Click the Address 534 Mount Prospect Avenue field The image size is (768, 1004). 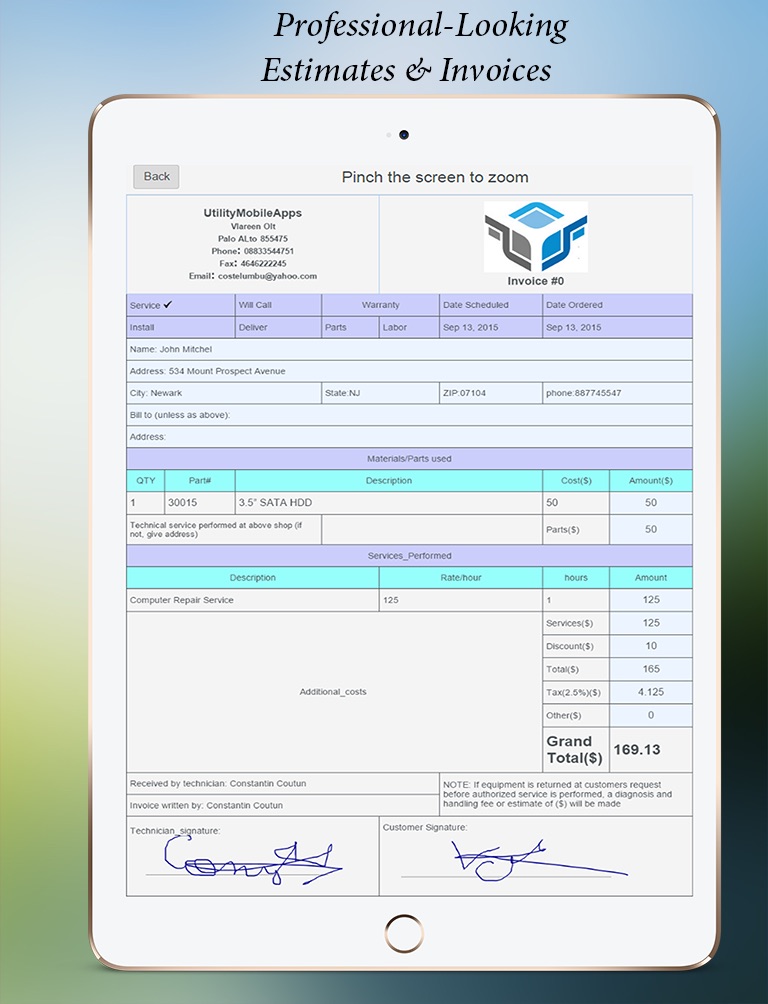click(x=409, y=371)
